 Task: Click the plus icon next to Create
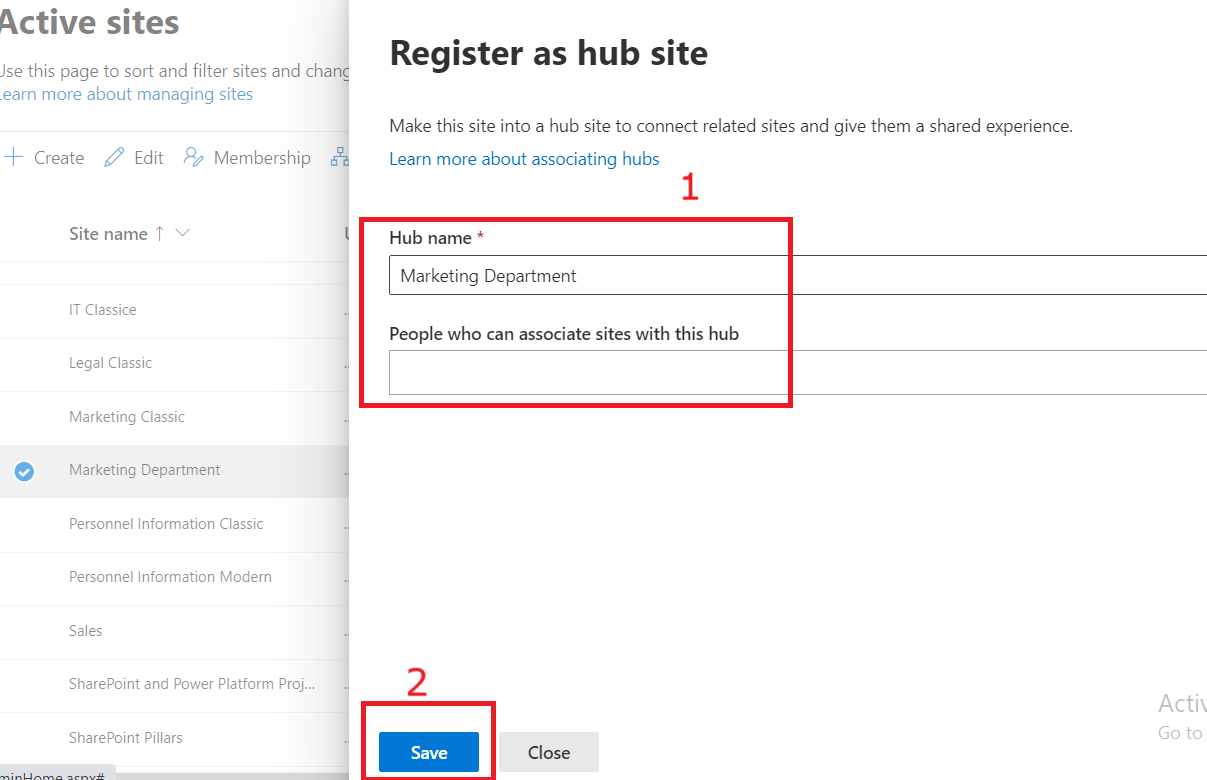(14, 158)
